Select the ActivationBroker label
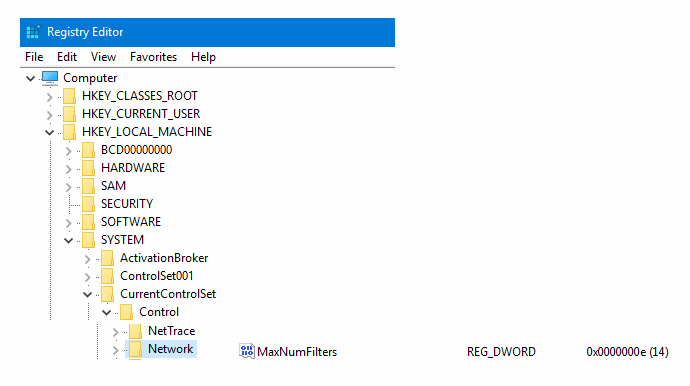The image size is (690, 386). click(x=164, y=258)
